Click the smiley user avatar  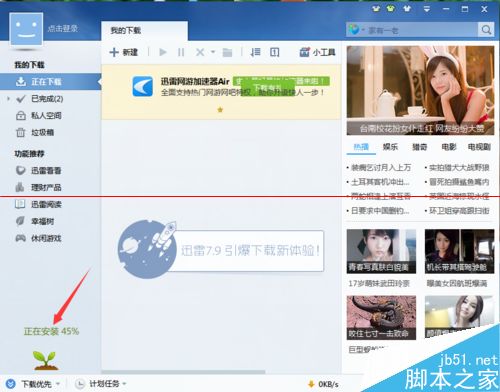(26, 29)
